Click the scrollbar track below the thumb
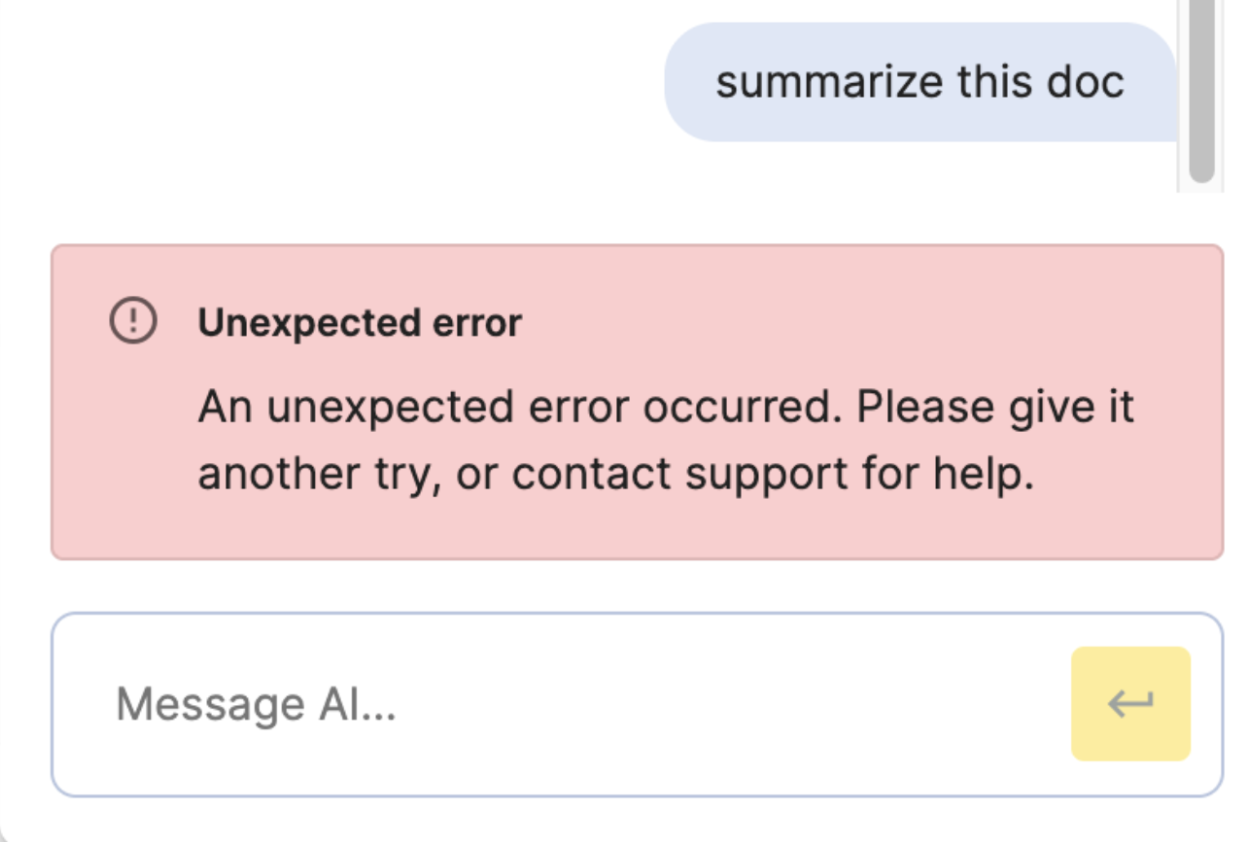The height and width of the screenshot is (842, 1260). [1201, 186]
